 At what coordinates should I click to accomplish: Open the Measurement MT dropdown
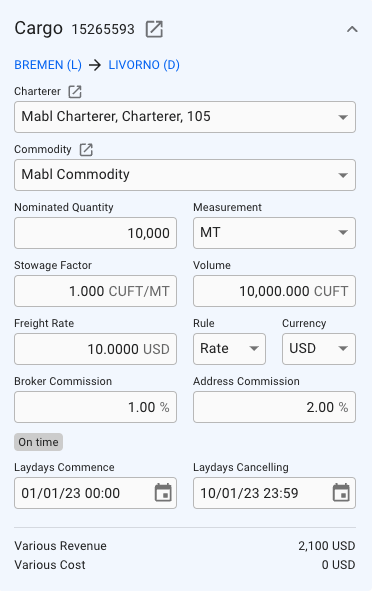click(274, 233)
